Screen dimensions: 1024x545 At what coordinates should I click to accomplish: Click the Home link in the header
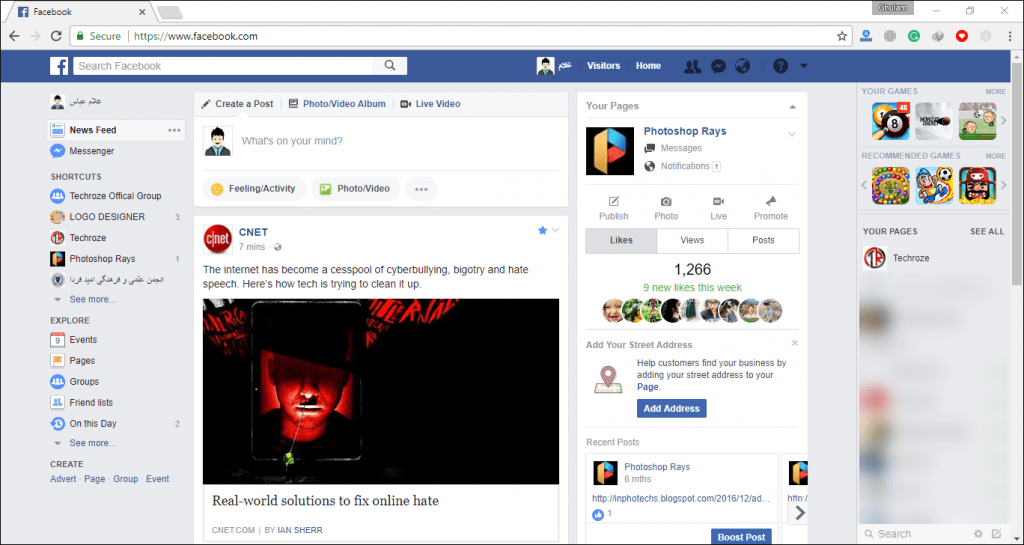pyautogui.click(x=648, y=66)
